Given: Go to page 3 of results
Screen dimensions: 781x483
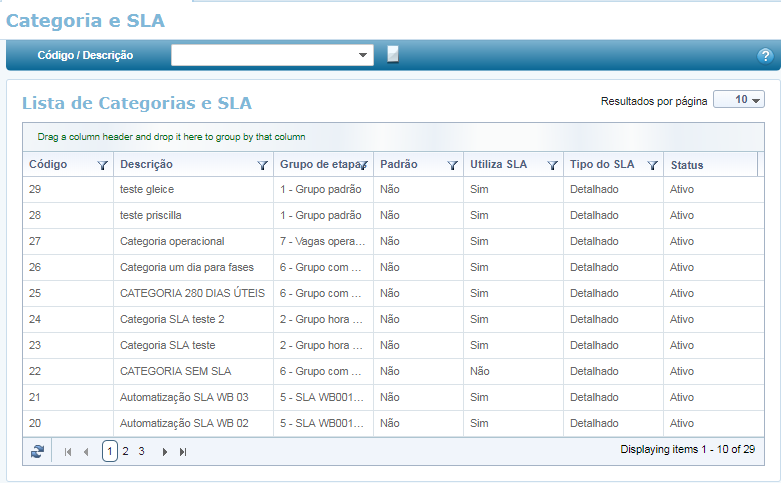Looking at the screenshot, I should tap(141, 452).
